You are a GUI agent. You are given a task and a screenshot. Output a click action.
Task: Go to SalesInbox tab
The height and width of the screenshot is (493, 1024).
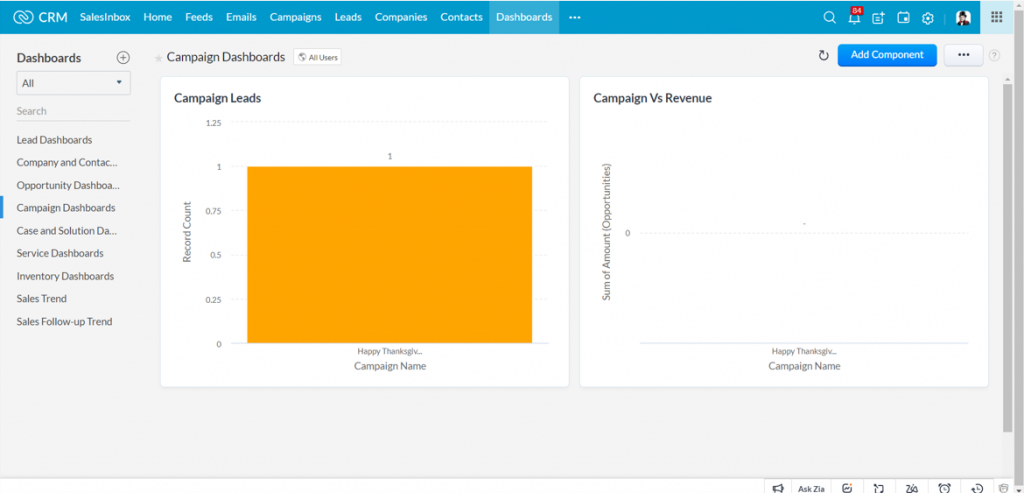(105, 18)
